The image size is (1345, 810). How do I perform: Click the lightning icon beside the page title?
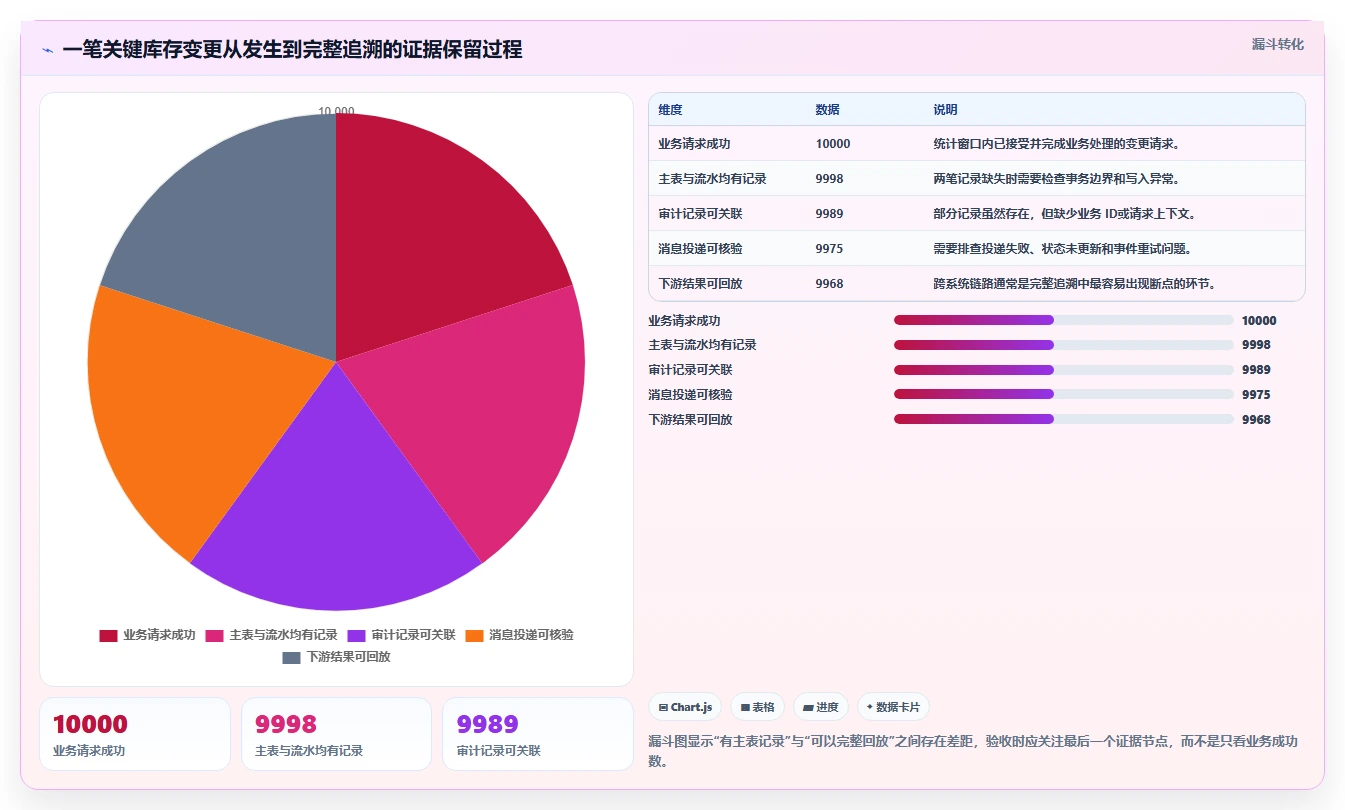coord(47,50)
